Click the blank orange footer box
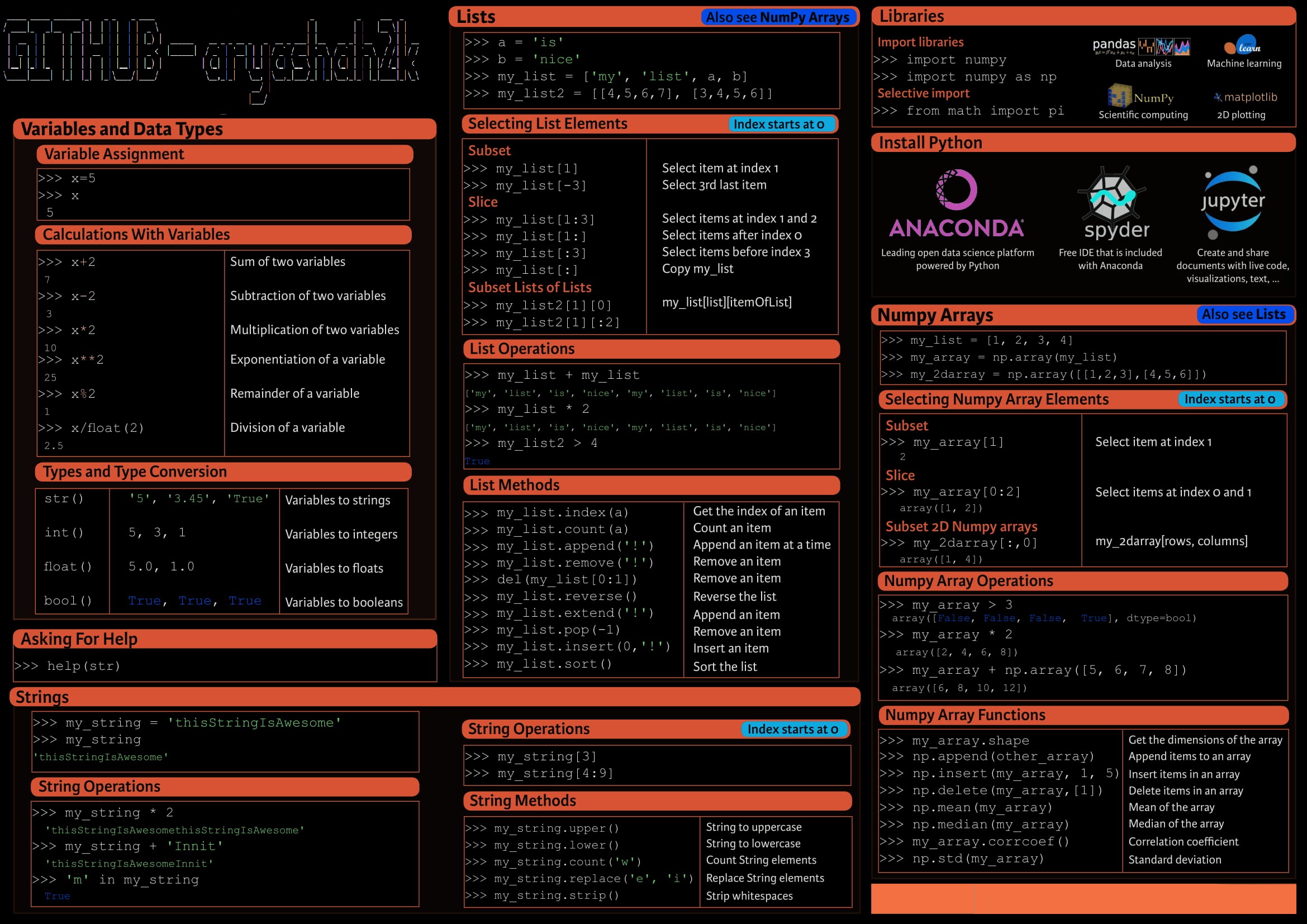1307x924 pixels. pyautogui.click(x=1083, y=898)
